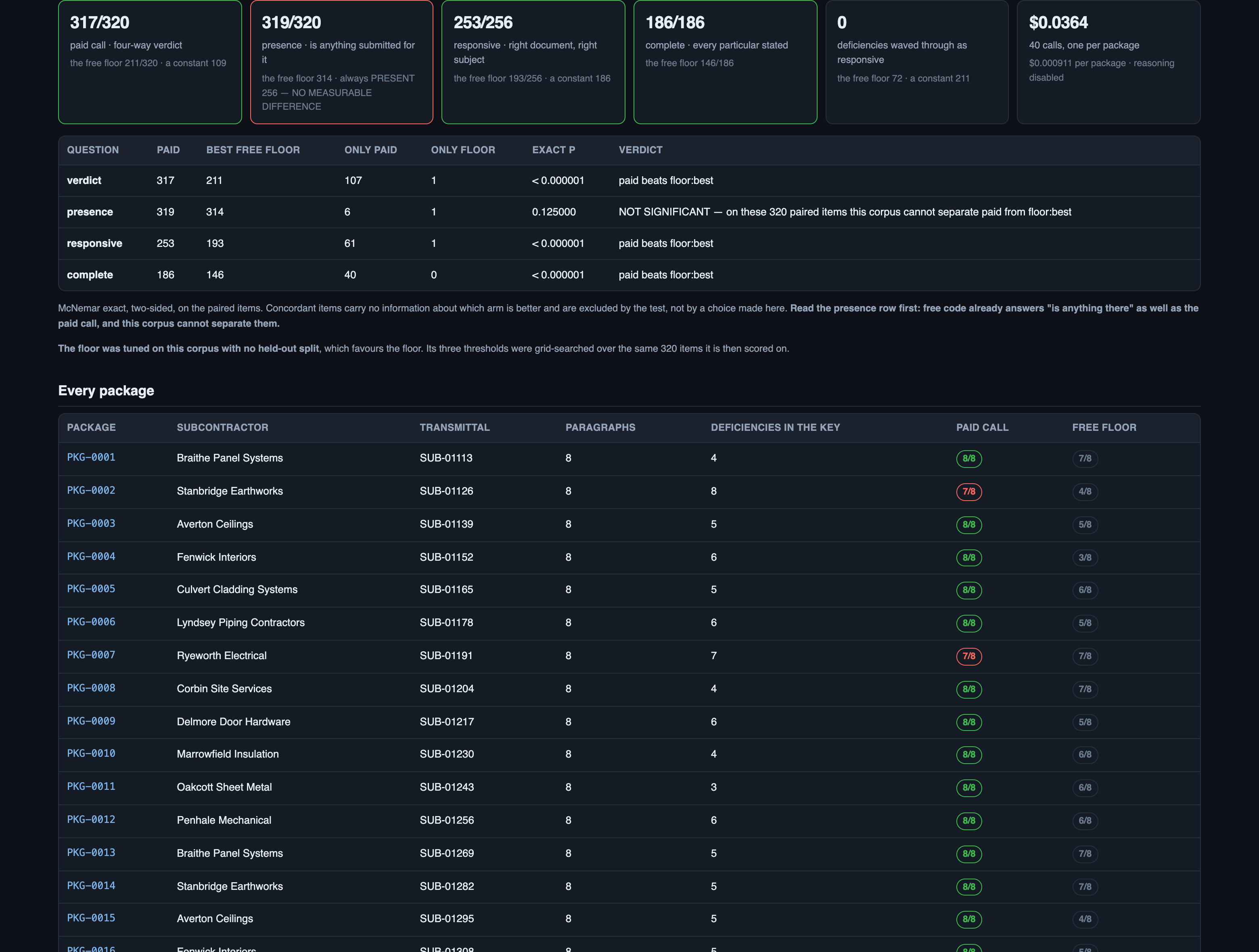Viewport: 1259px width, 952px height.
Task: Open the PKG-0007 package link
Action: pos(91,654)
